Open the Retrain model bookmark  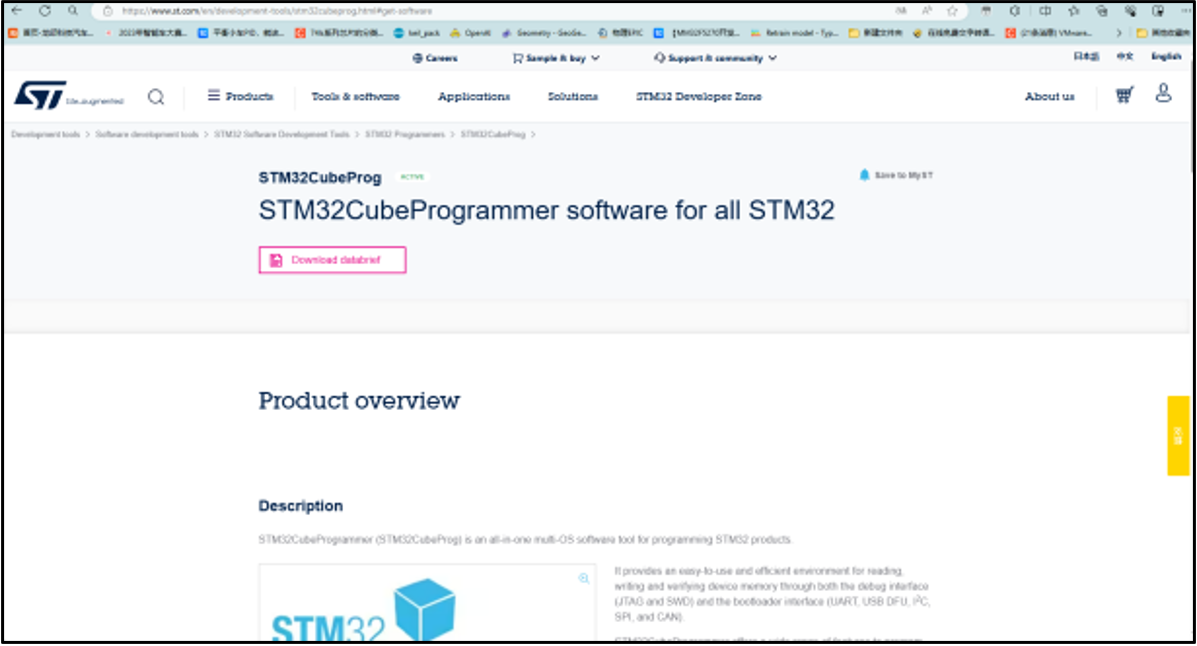tap(795, 33)
